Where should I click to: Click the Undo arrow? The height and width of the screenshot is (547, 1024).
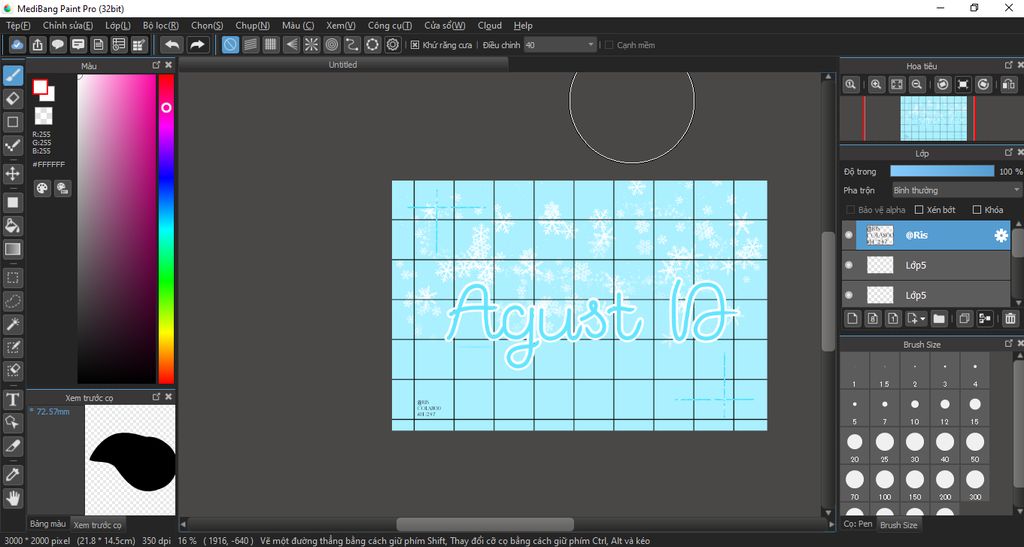172,44
